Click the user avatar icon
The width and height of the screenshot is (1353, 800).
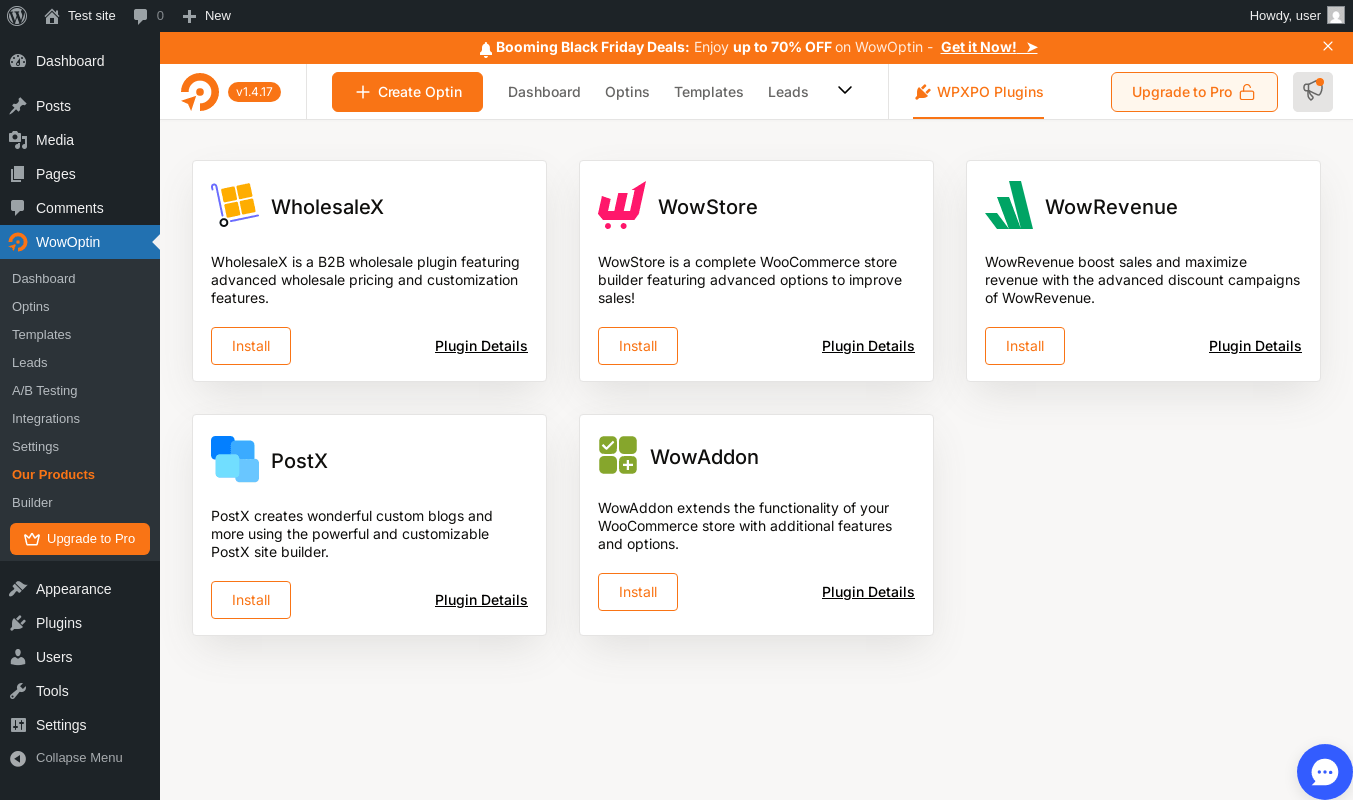coord(1336,16)
